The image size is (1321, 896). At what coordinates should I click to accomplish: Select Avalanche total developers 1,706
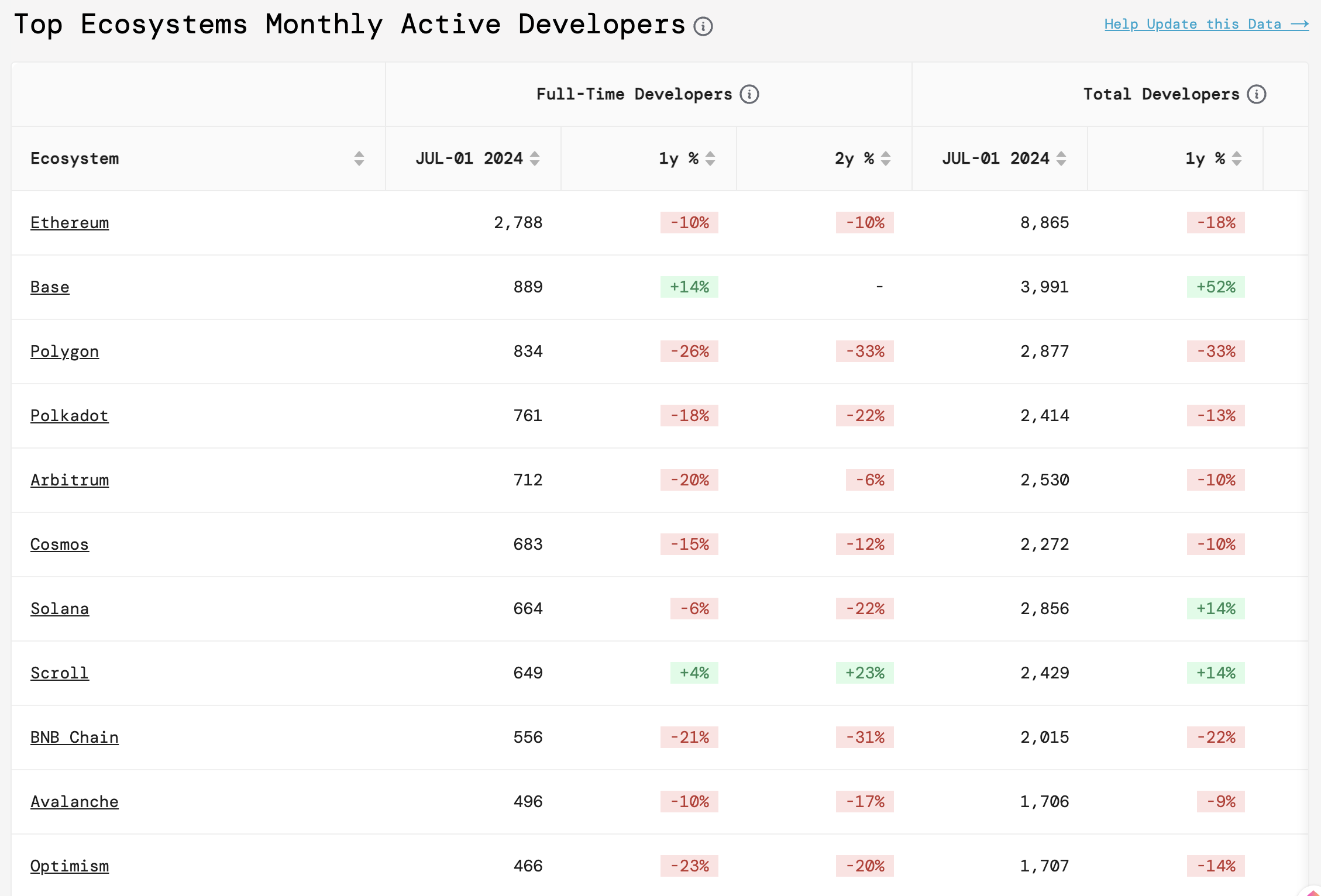pos(1045,802)
